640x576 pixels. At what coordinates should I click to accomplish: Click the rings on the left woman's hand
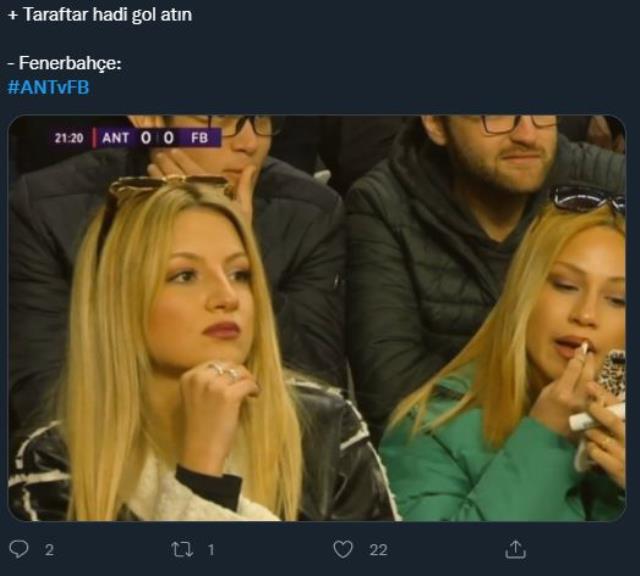pyautogui.click(x=224, y=371)
